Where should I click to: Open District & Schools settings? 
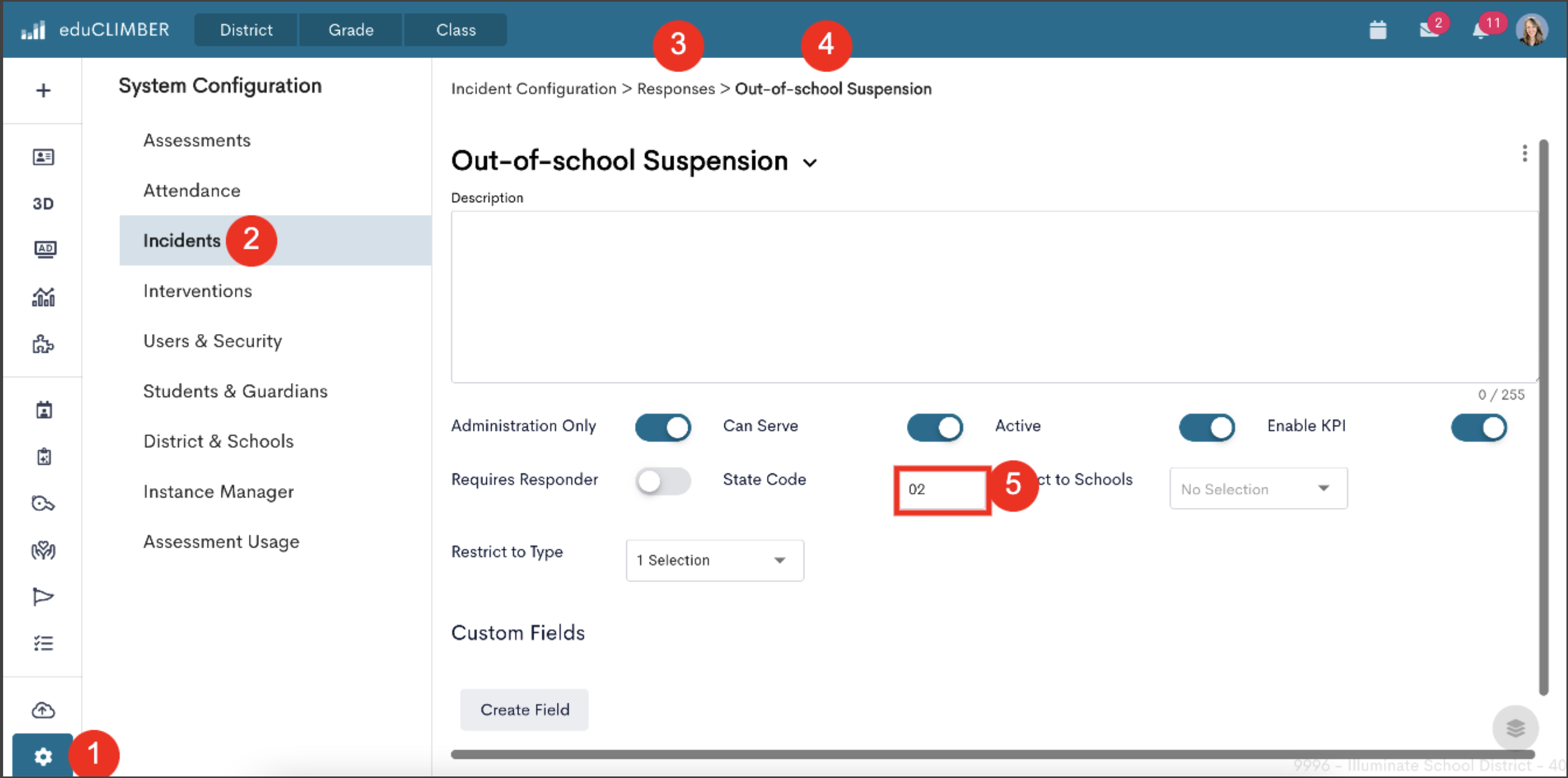click(x=218, y=441)
